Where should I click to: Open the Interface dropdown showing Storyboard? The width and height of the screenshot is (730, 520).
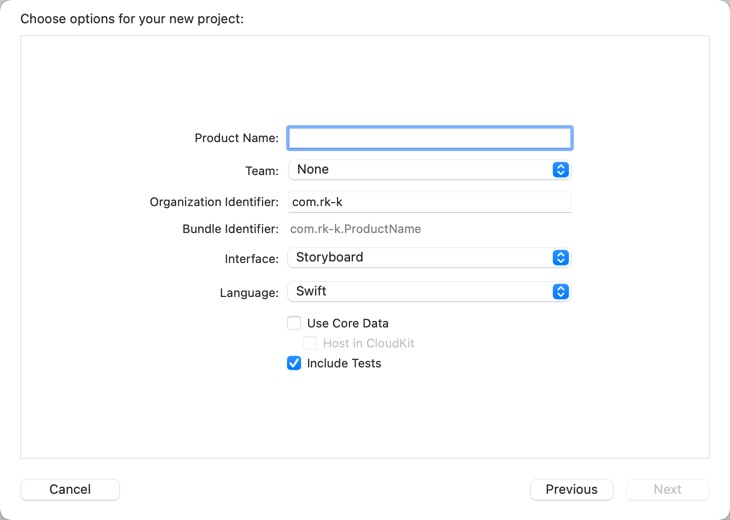[x=429, y=257]
